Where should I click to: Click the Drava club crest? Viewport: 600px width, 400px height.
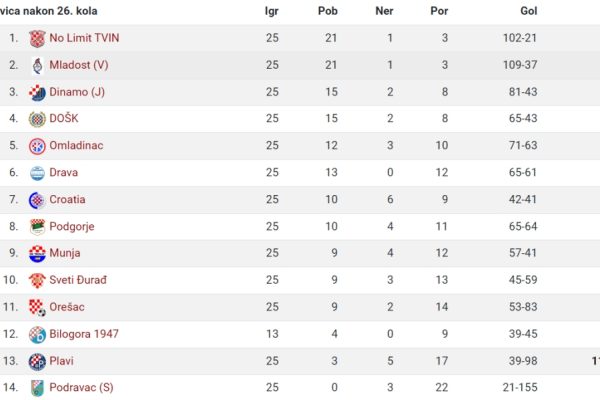click(x=37, y=173)
